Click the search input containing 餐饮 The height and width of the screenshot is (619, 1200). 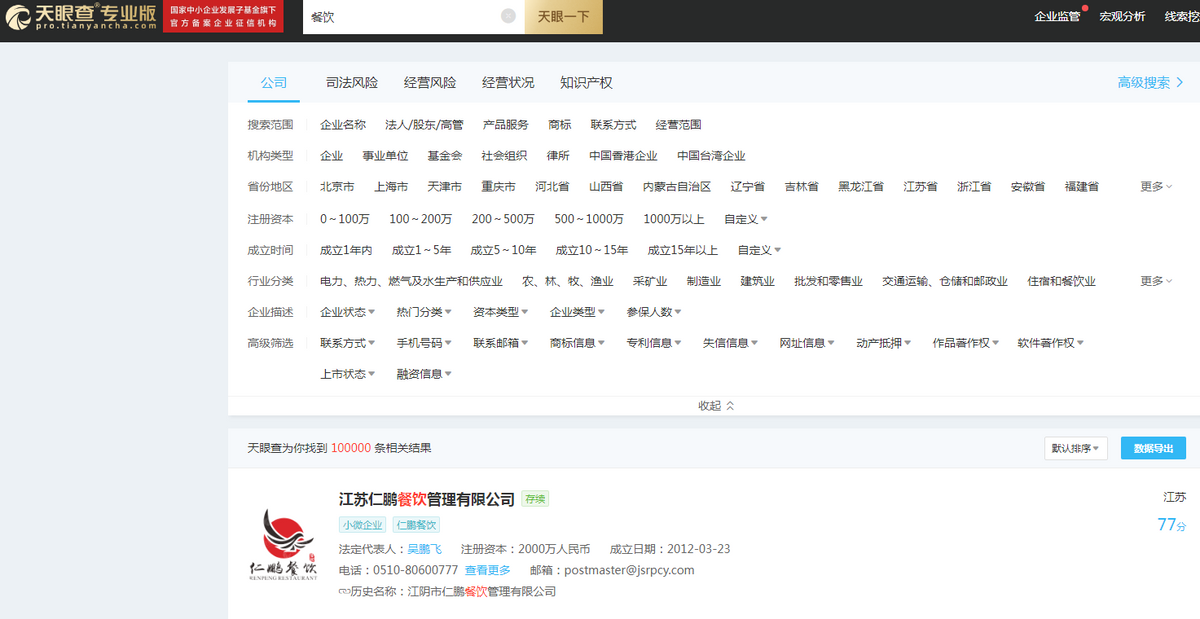[400, 16]
